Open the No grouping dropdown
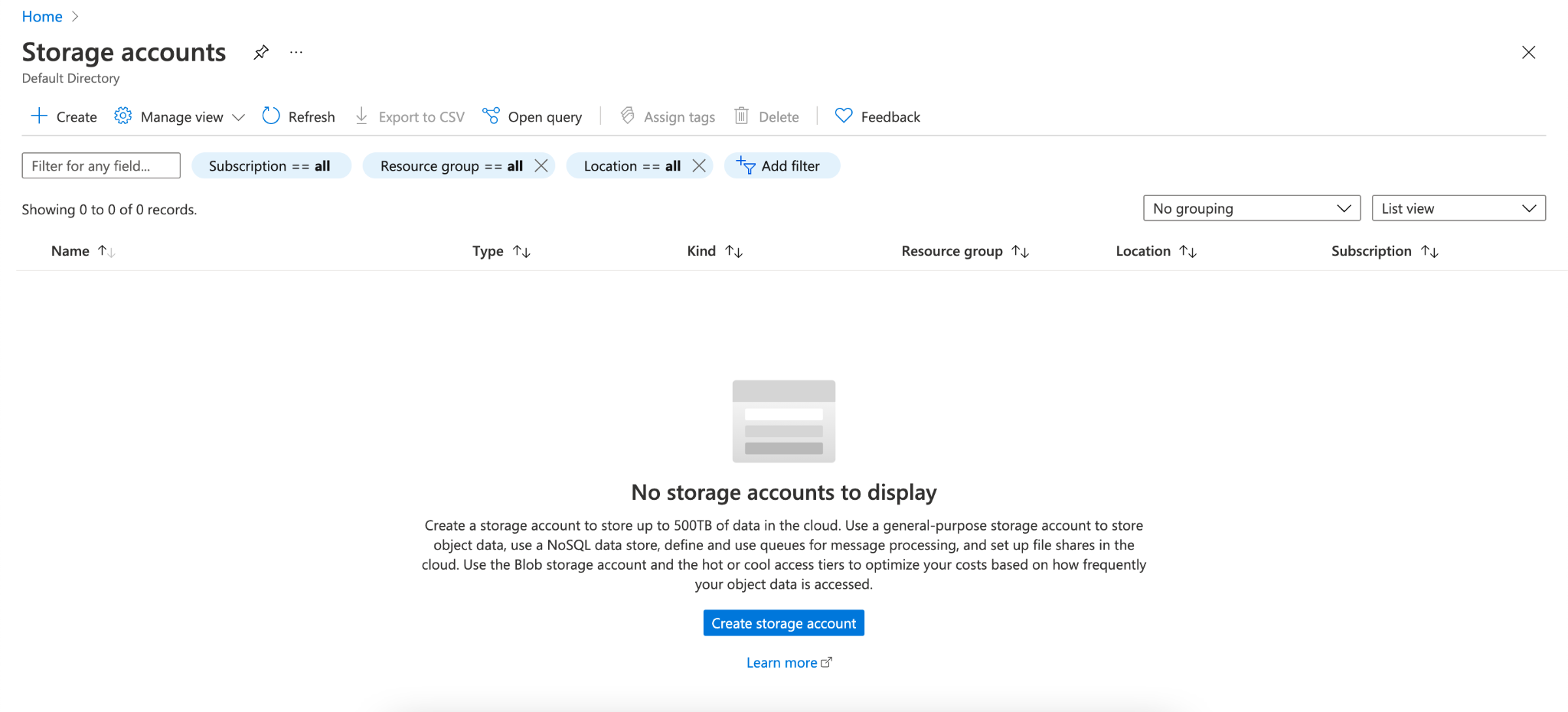This screenshot has width=1568, height=712. tap(1252, 208)
